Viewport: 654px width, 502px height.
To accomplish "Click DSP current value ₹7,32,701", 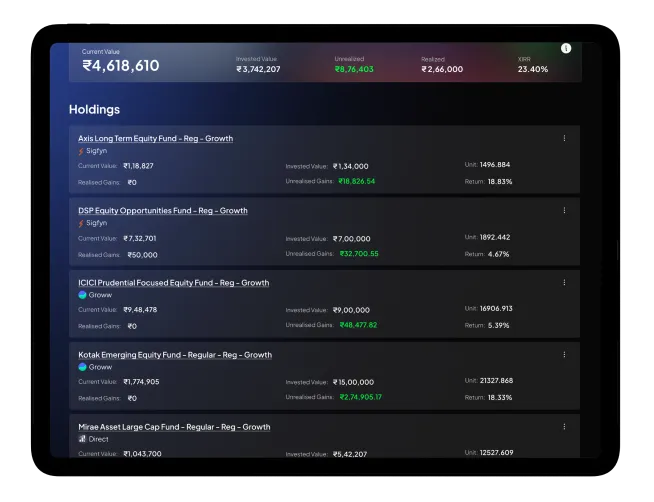I will click(140, 238).
